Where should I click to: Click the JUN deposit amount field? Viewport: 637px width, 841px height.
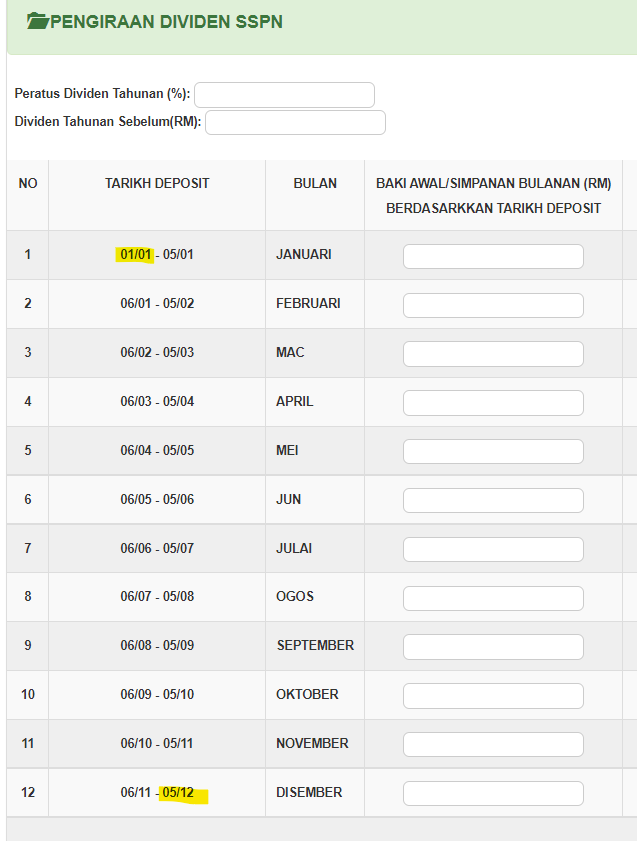point(493,500)
